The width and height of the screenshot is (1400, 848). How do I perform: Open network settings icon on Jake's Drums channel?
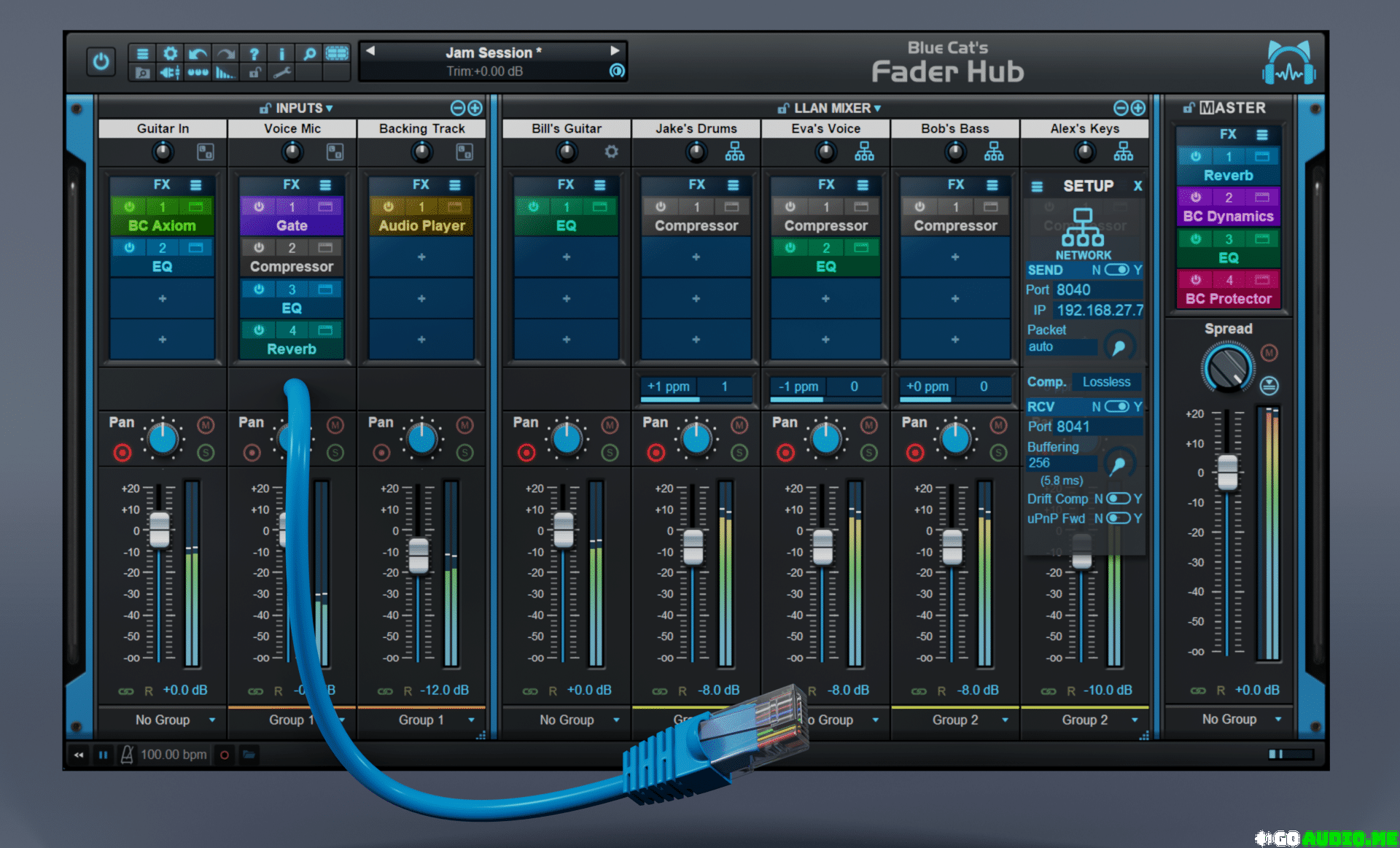tap(735, 151)
